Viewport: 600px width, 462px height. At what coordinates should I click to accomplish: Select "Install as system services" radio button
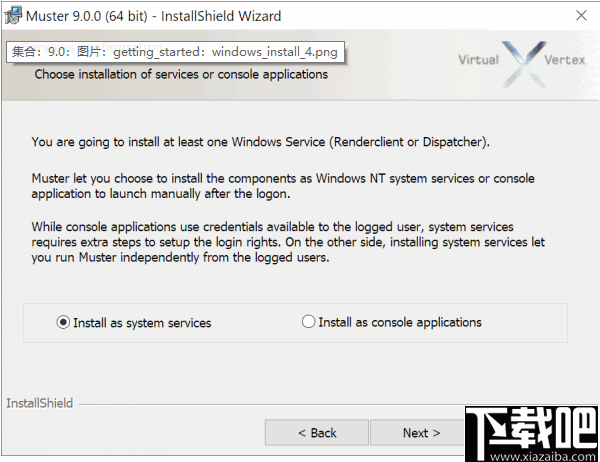[64, 323]
